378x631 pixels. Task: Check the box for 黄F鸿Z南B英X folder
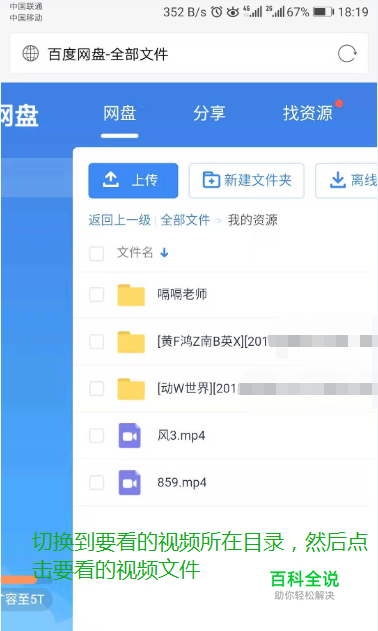(97, 342)
